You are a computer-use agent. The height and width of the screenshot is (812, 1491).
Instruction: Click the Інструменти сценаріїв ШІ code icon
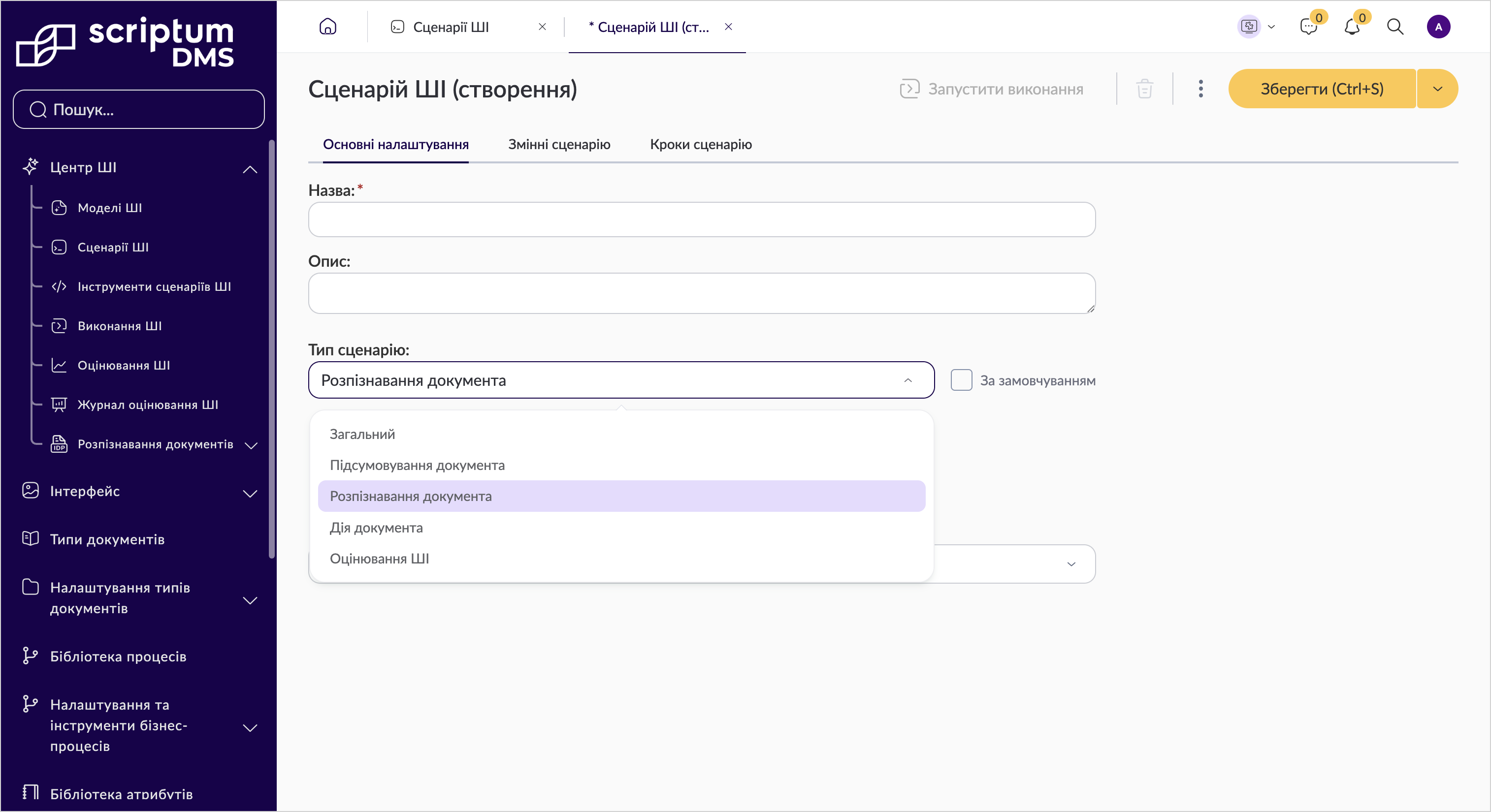coord(59,286)
